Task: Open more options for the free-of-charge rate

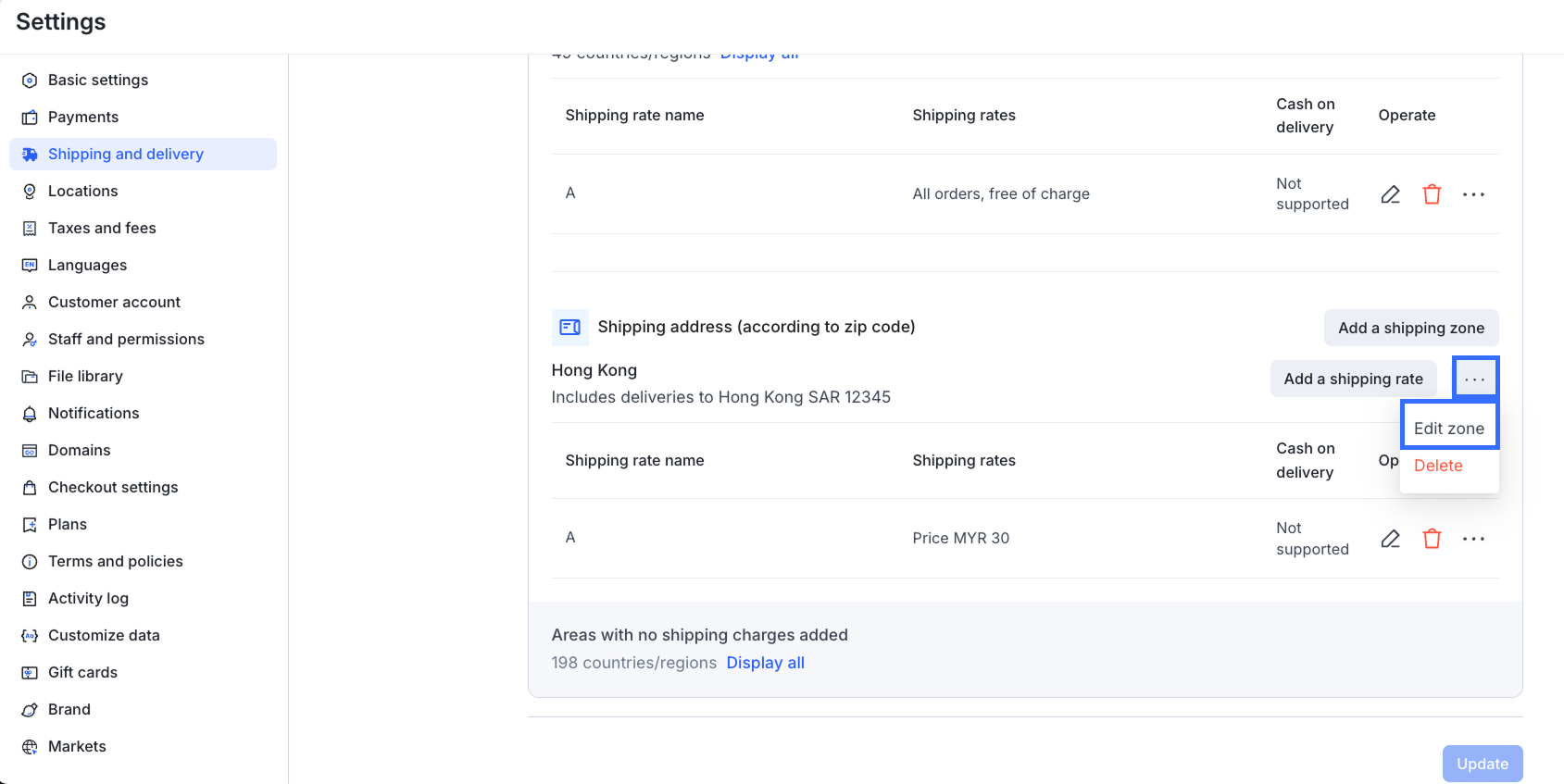Action: (1473, 194)
